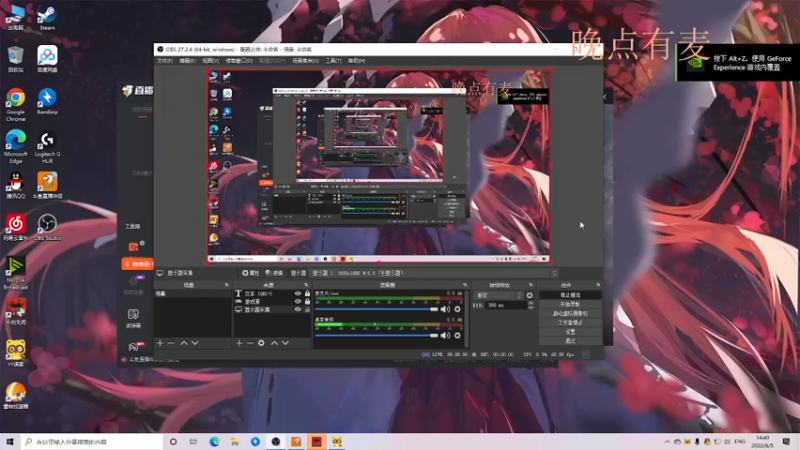Open transition properties gear icon
The width and height of the screenshot is (800, 450).
[530, 295]
